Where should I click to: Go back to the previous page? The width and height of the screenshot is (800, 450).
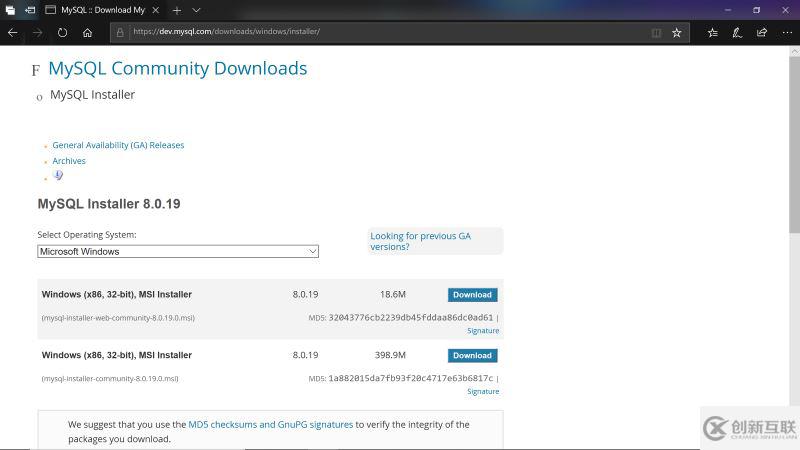click(13, 33)
